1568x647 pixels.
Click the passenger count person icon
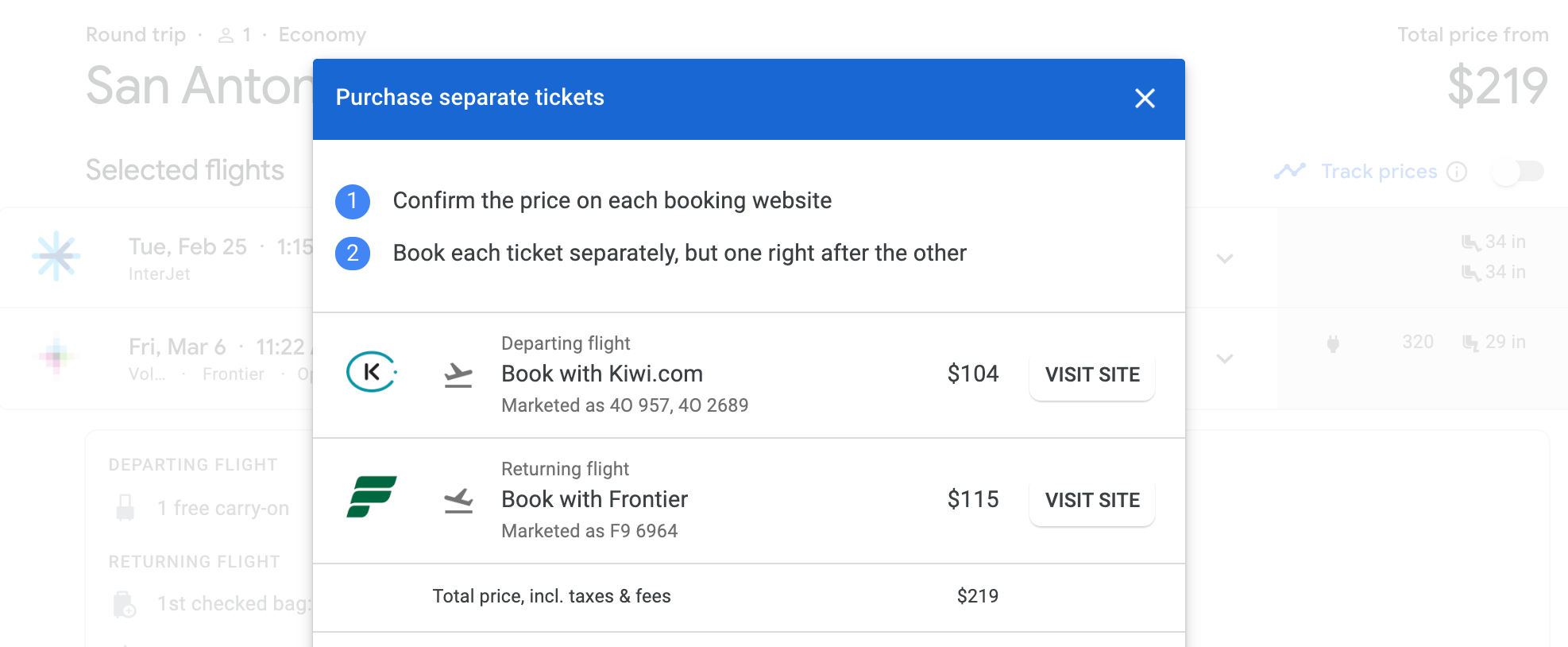click(226, 36)
